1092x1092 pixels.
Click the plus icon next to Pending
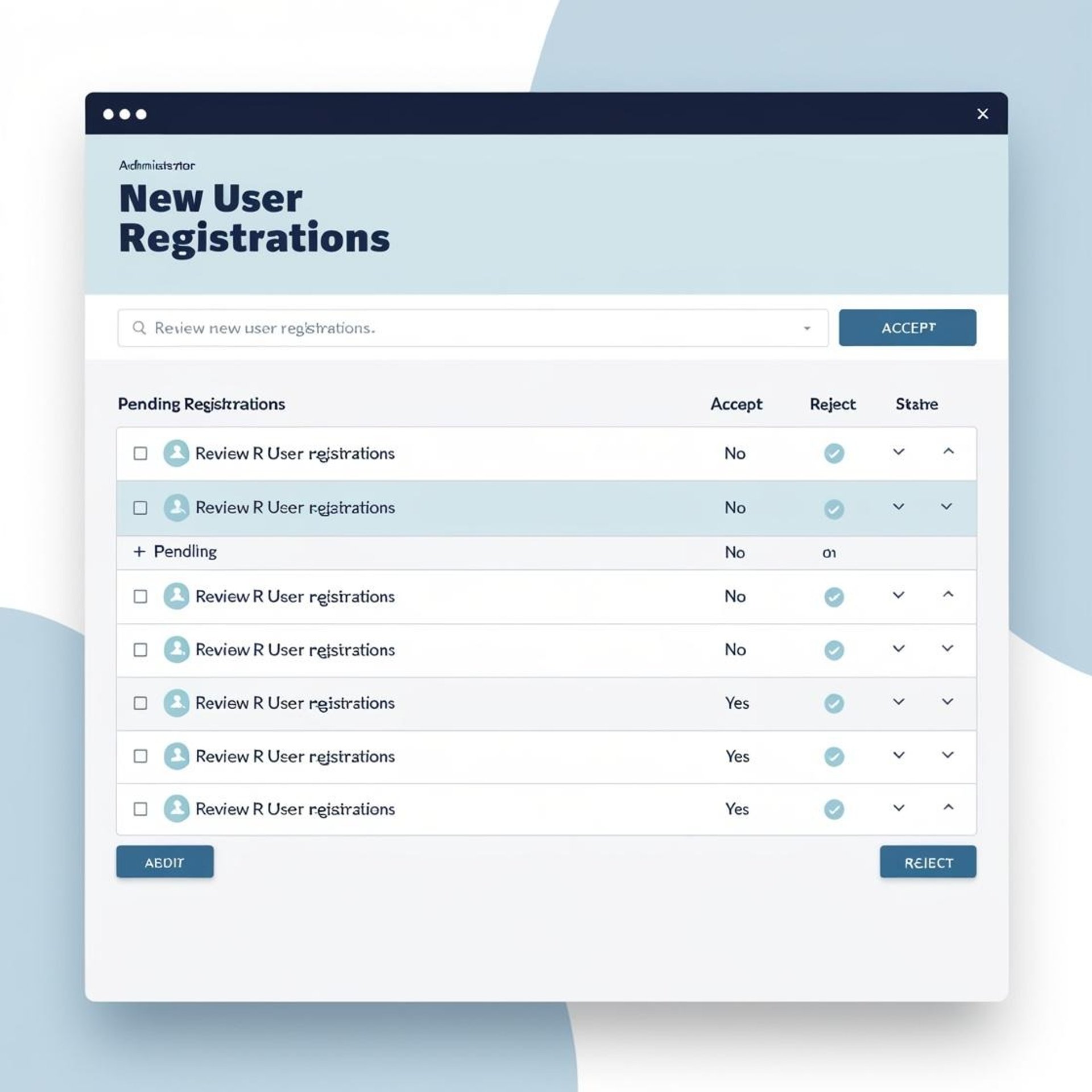[x=139, y=552]
